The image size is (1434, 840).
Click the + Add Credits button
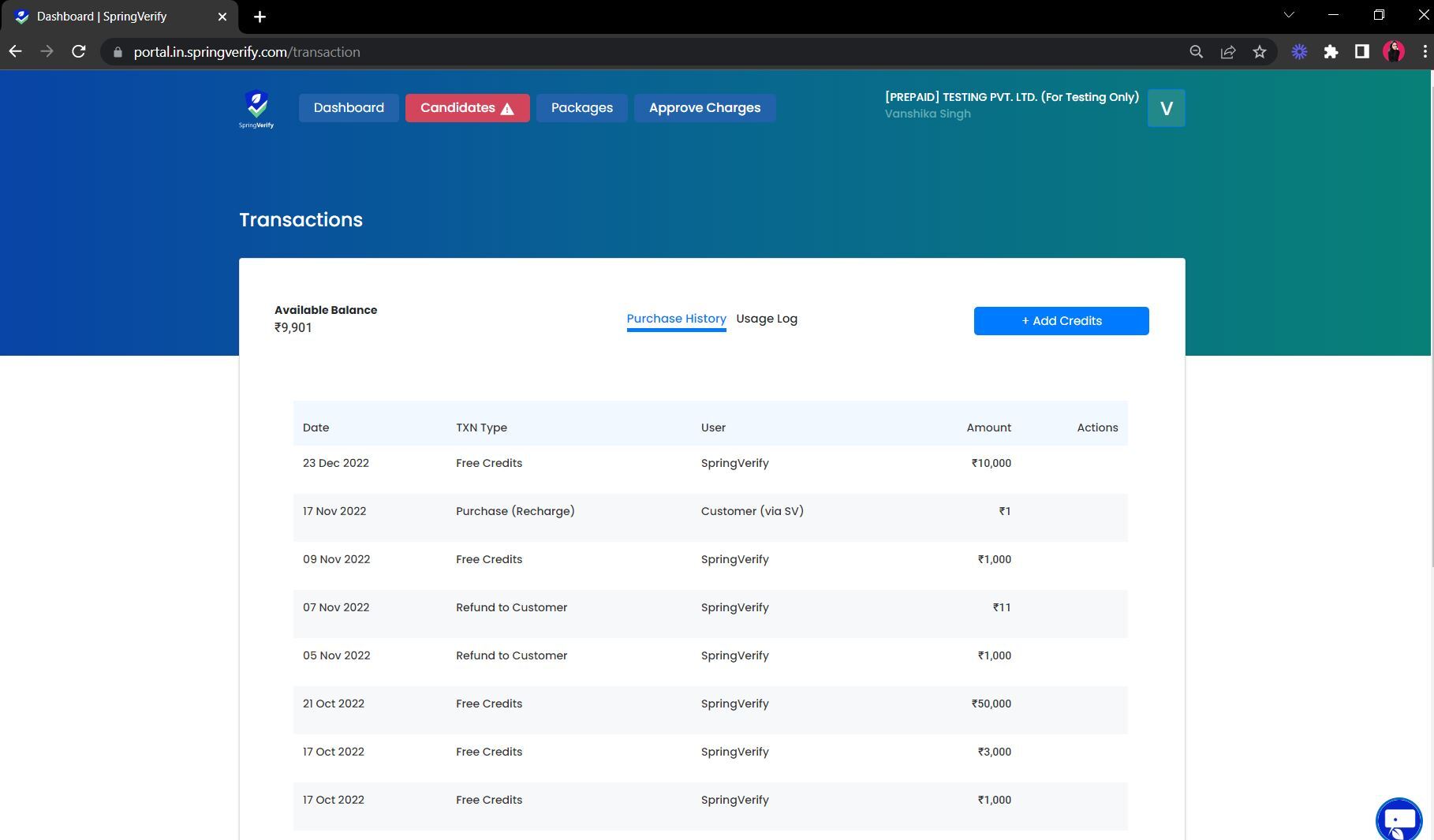[1061, 321]
